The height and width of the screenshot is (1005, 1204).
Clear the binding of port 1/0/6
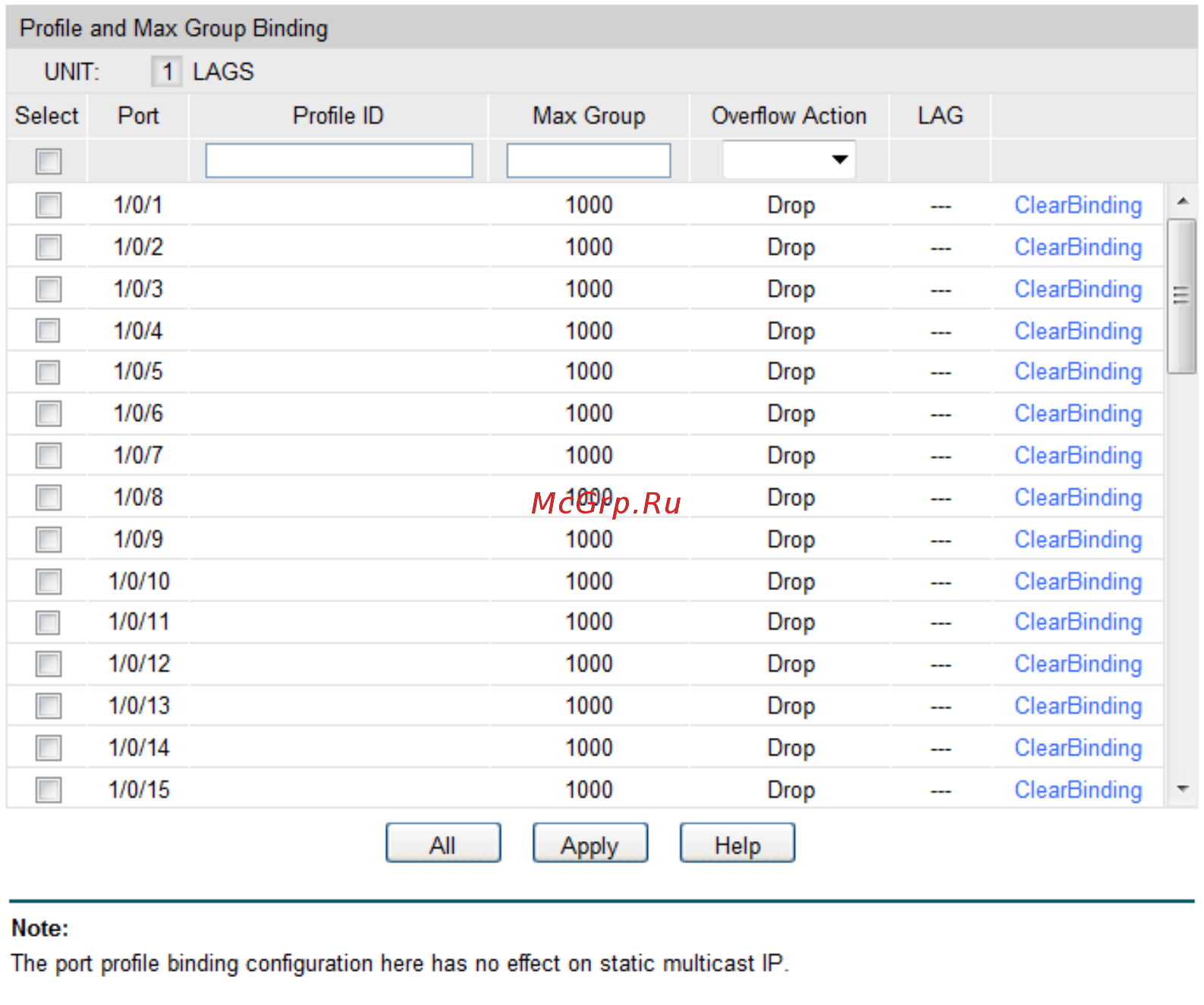point(1078,414)
